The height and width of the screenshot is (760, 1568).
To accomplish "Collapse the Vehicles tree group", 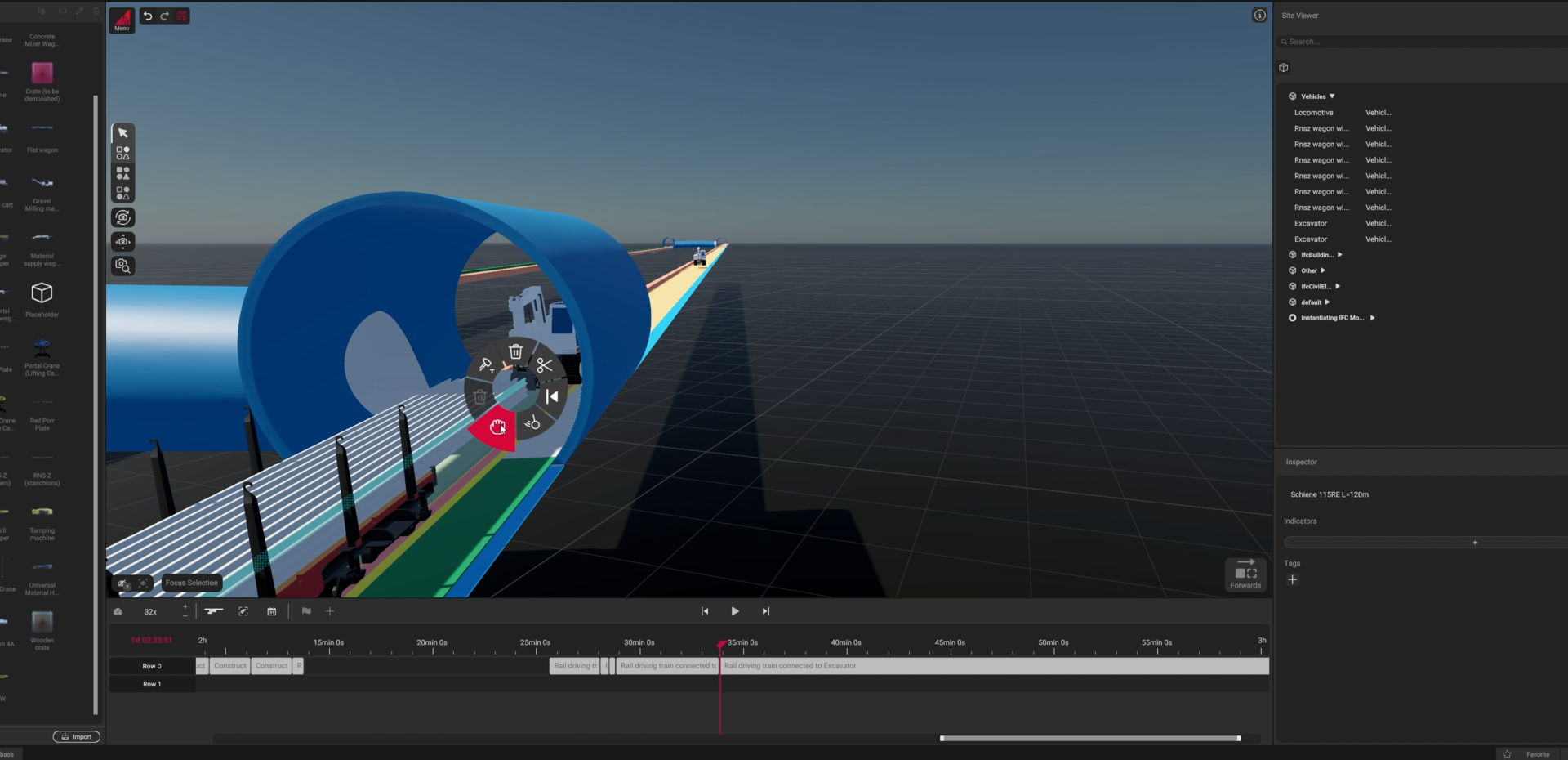I will [x=1331, y=96].
